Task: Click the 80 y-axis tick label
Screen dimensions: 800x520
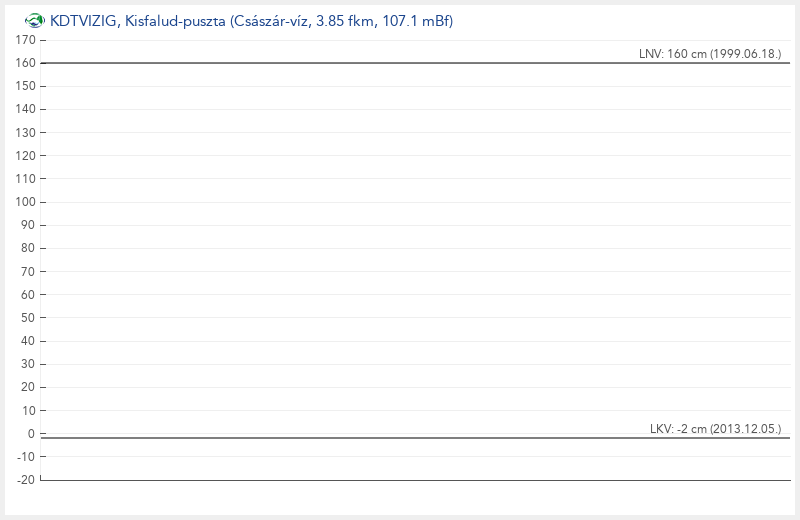Action: click(x=28, y=248)
